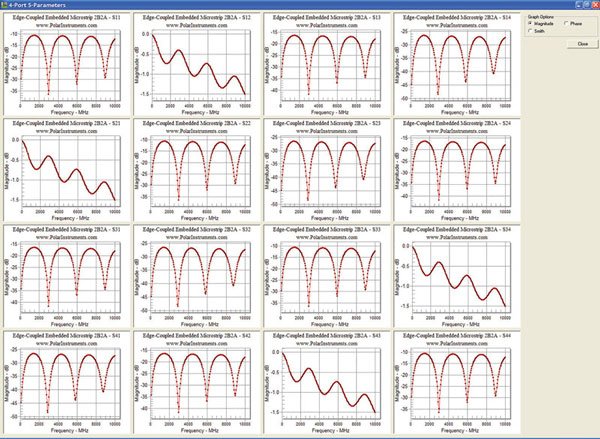
Task: Click the 'Magnitude - dB' axis label of S32
Action: pos(137,276)
